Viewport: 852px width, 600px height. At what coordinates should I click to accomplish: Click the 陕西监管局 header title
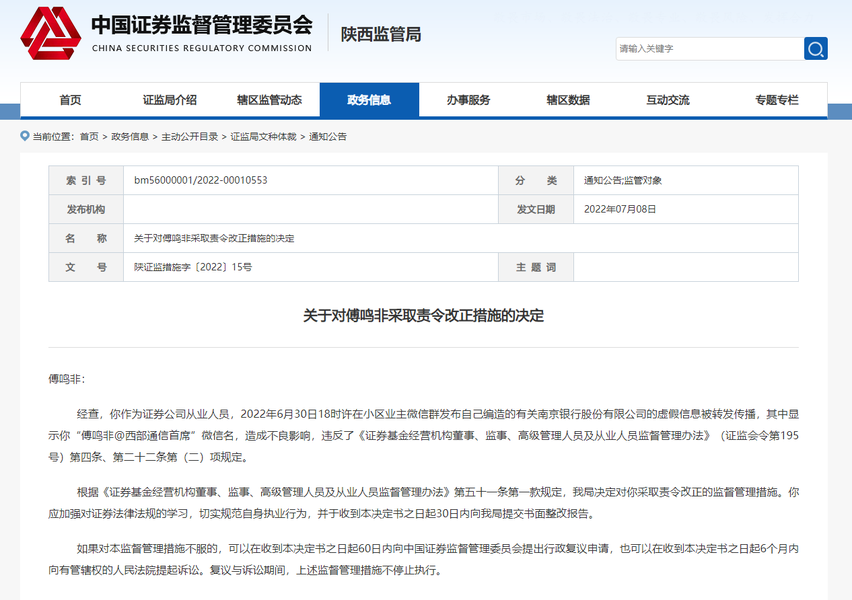click(x=381, y=34)
